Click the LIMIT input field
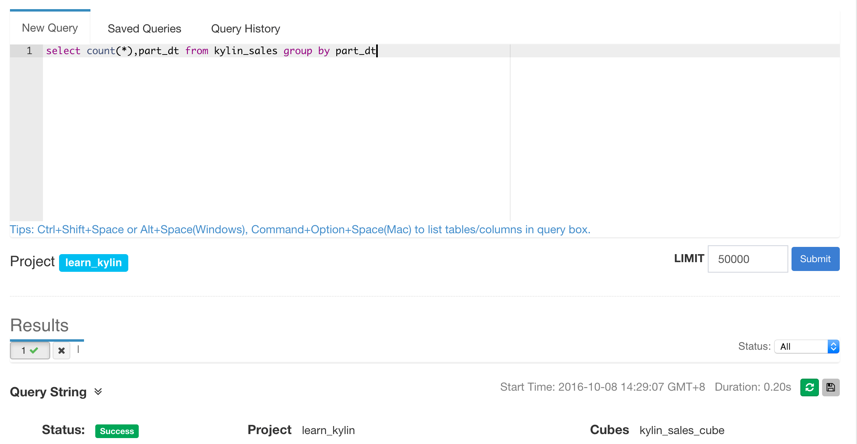 [x=747, y=259]
